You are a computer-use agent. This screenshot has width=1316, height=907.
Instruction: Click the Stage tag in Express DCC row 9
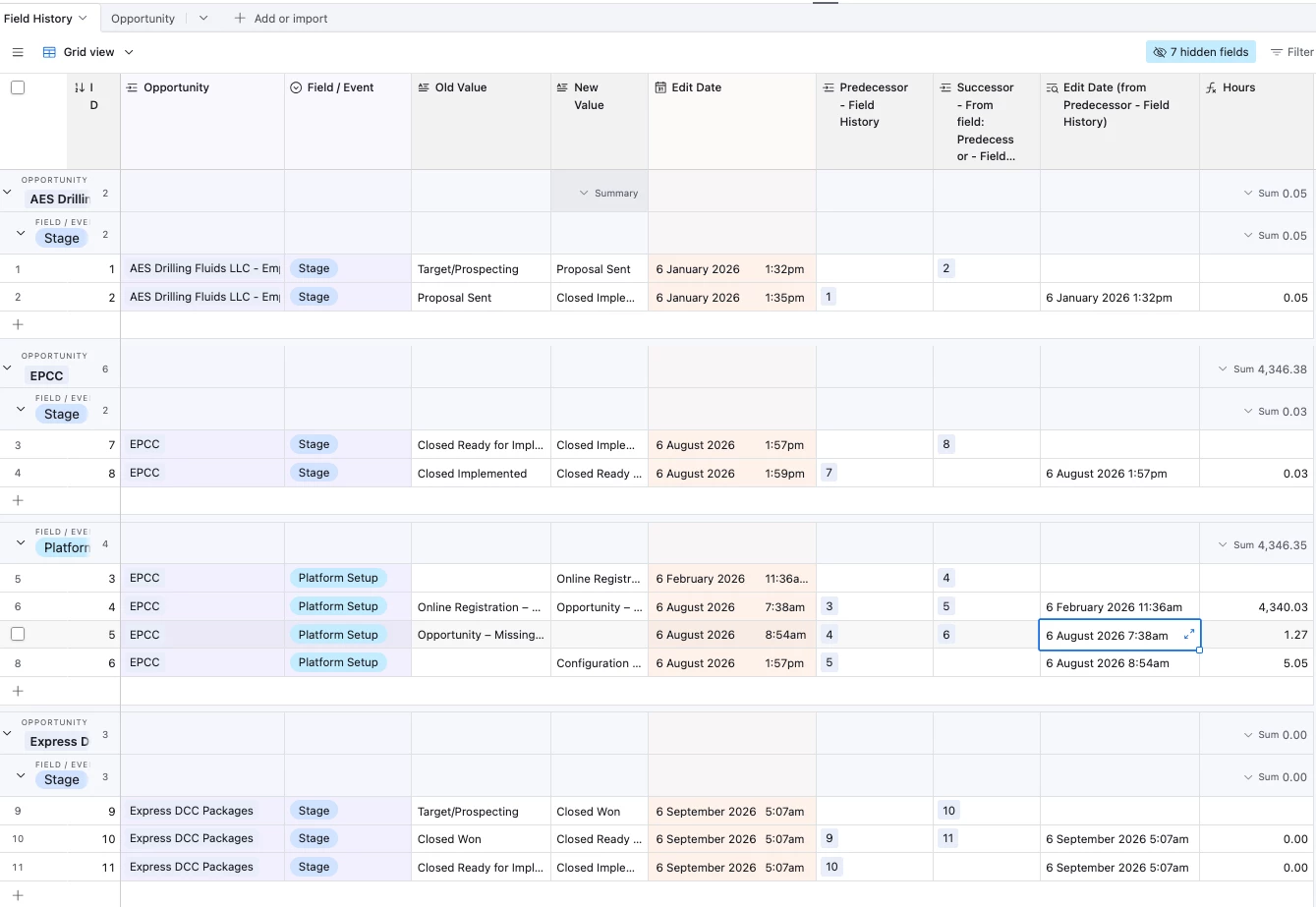pos(314,811)
